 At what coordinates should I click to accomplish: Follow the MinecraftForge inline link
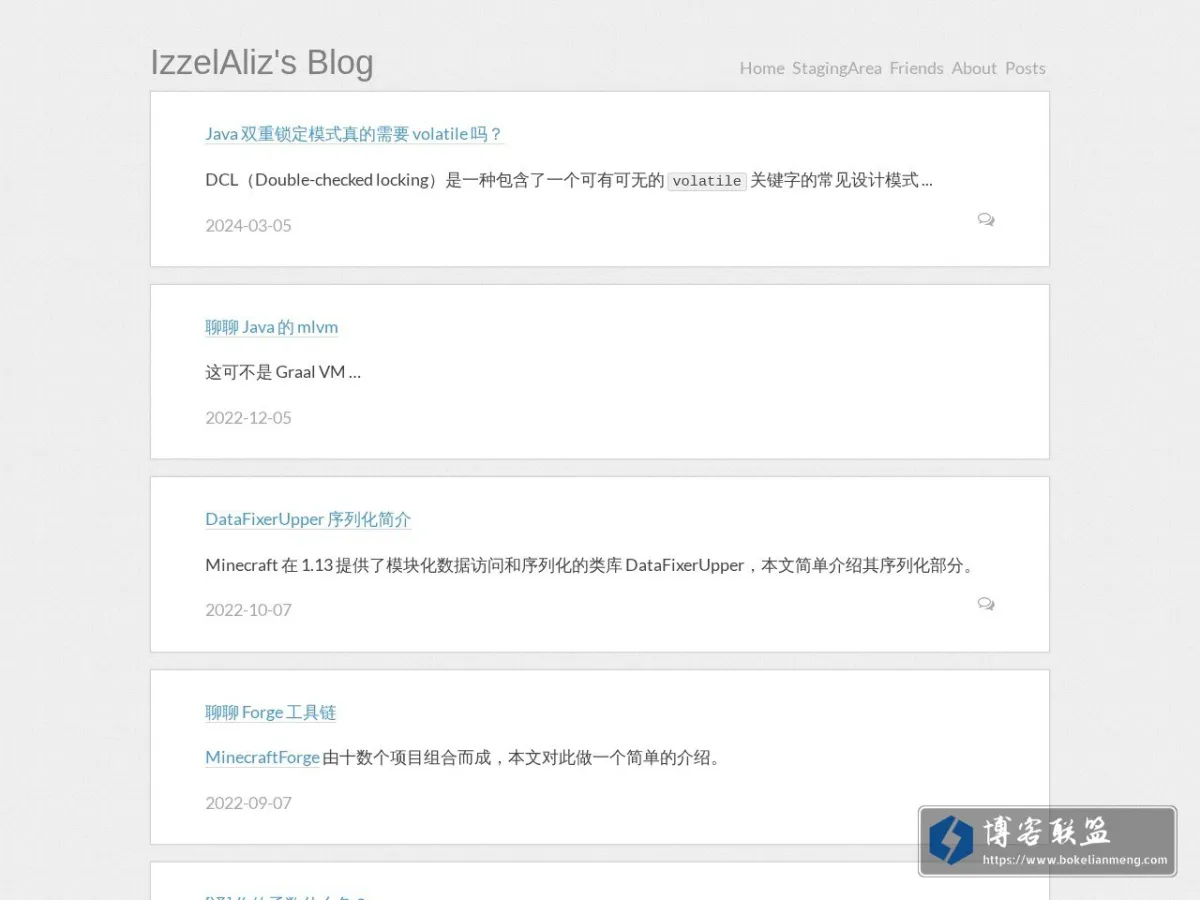pos(262,757)
